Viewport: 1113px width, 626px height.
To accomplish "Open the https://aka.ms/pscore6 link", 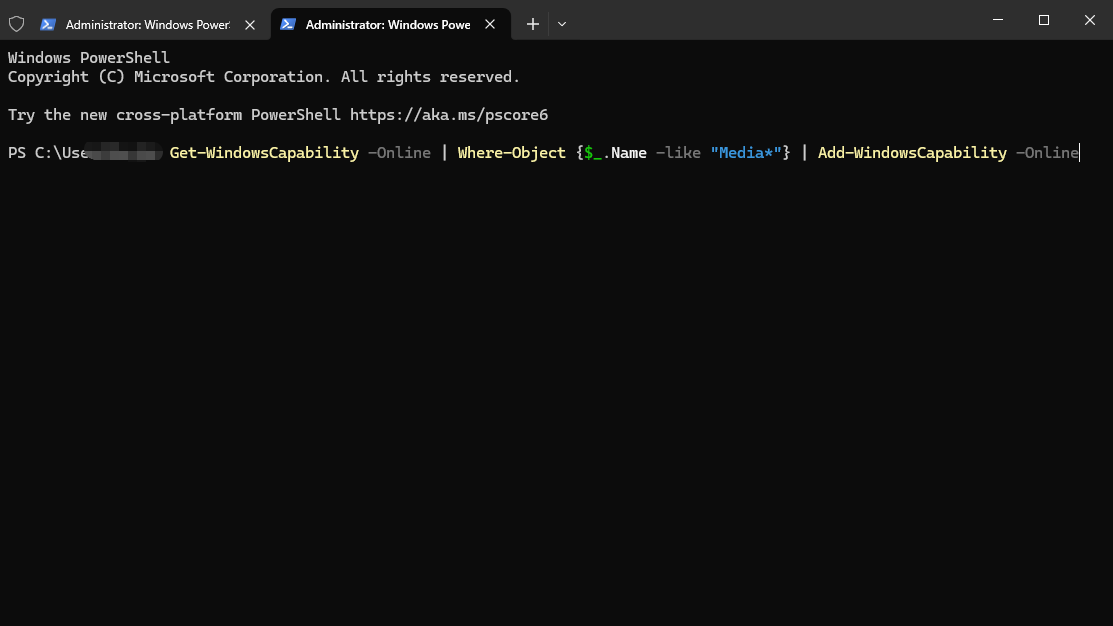I will (x=449, y=115).
